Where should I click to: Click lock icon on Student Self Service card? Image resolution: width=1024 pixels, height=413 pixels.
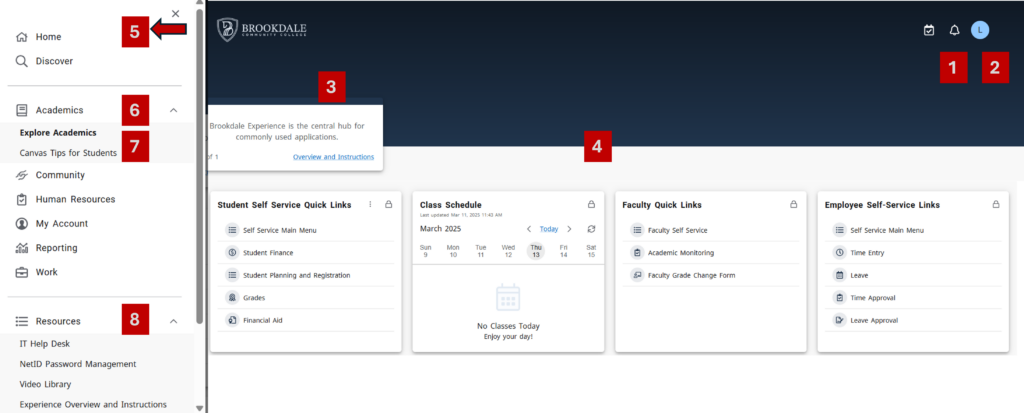tap(389, 205)
